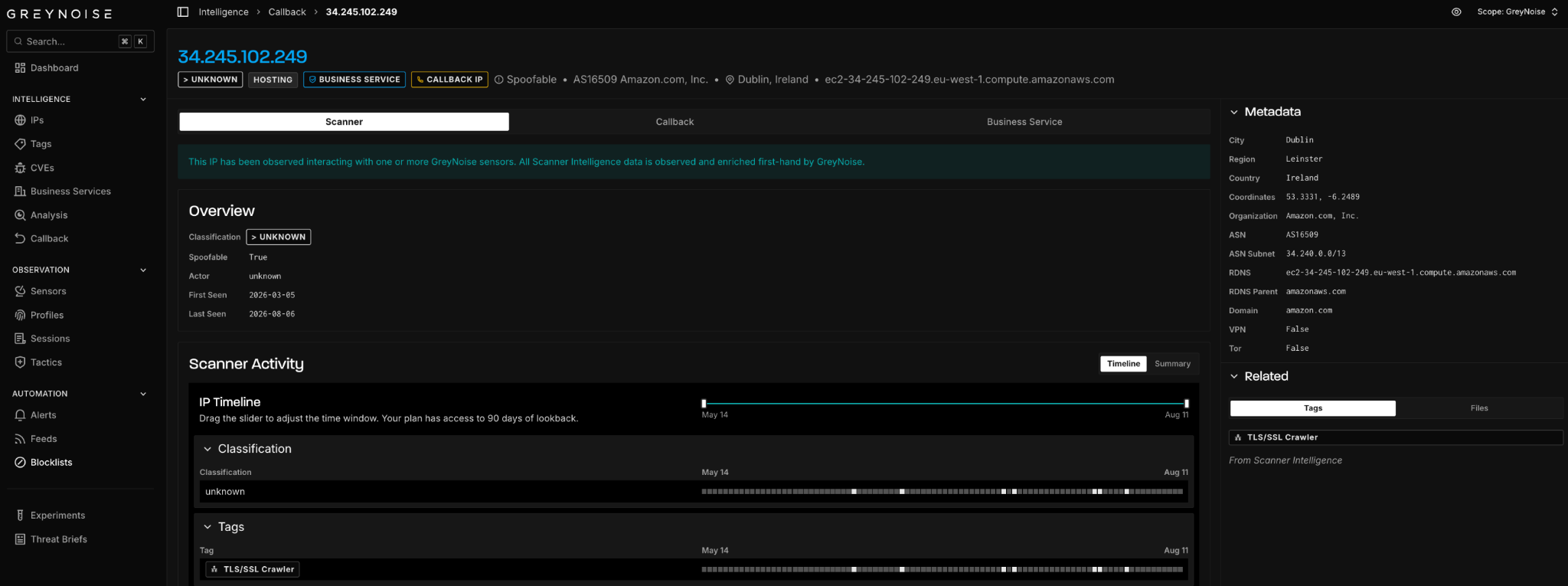The width and height of the screenshot is (1568, 586).
Task: Collapse the Tags timeline section
Action: tap(207, 527)
